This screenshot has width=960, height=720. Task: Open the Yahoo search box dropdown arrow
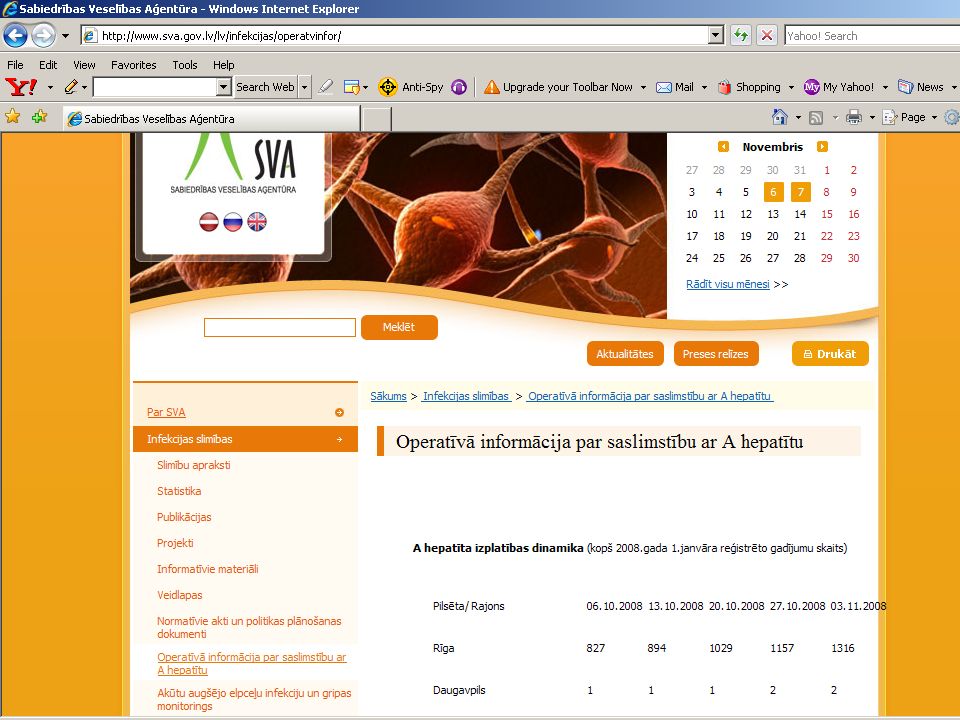point(223,87)
